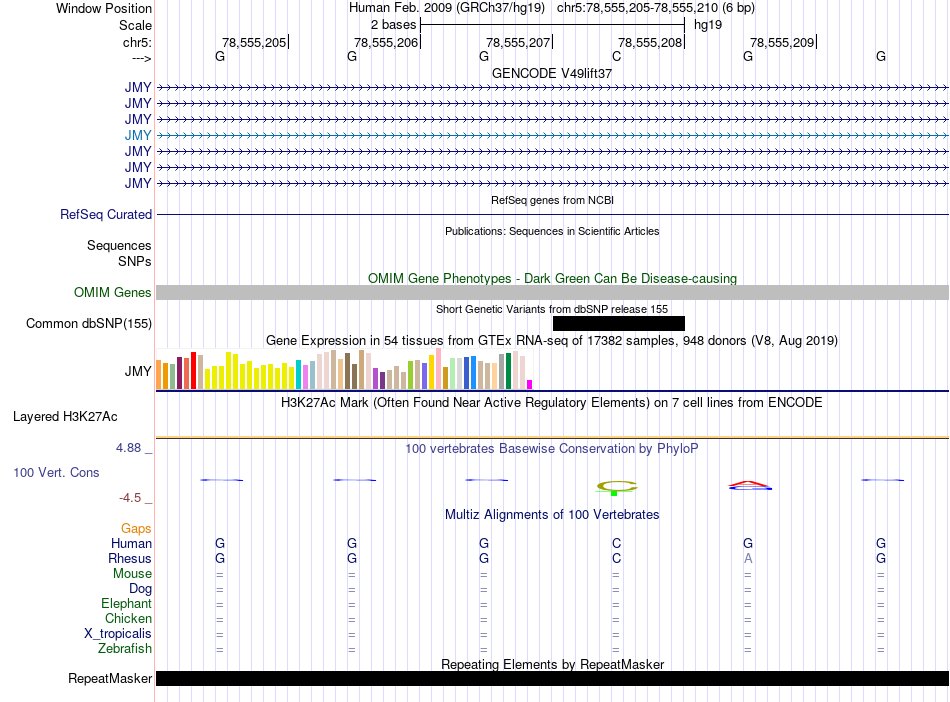The image size is (950, 702).
Task: Click the Layered H3K27Ac label
Action: [65, 417]
